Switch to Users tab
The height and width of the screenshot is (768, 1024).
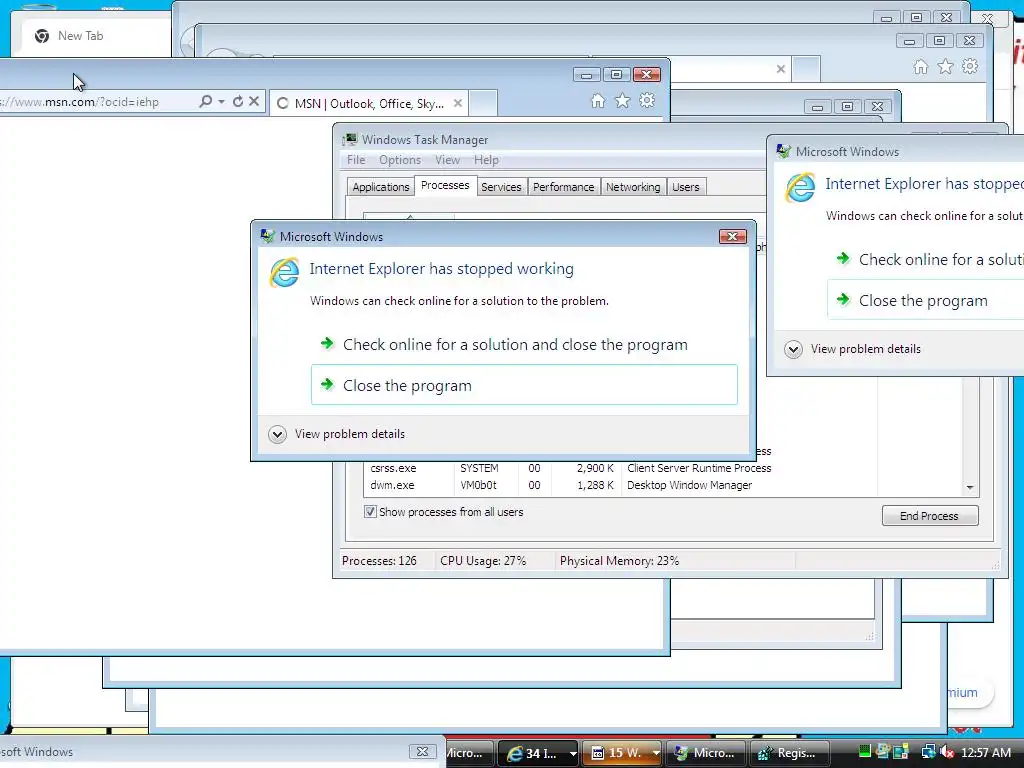tap(686, 187)
